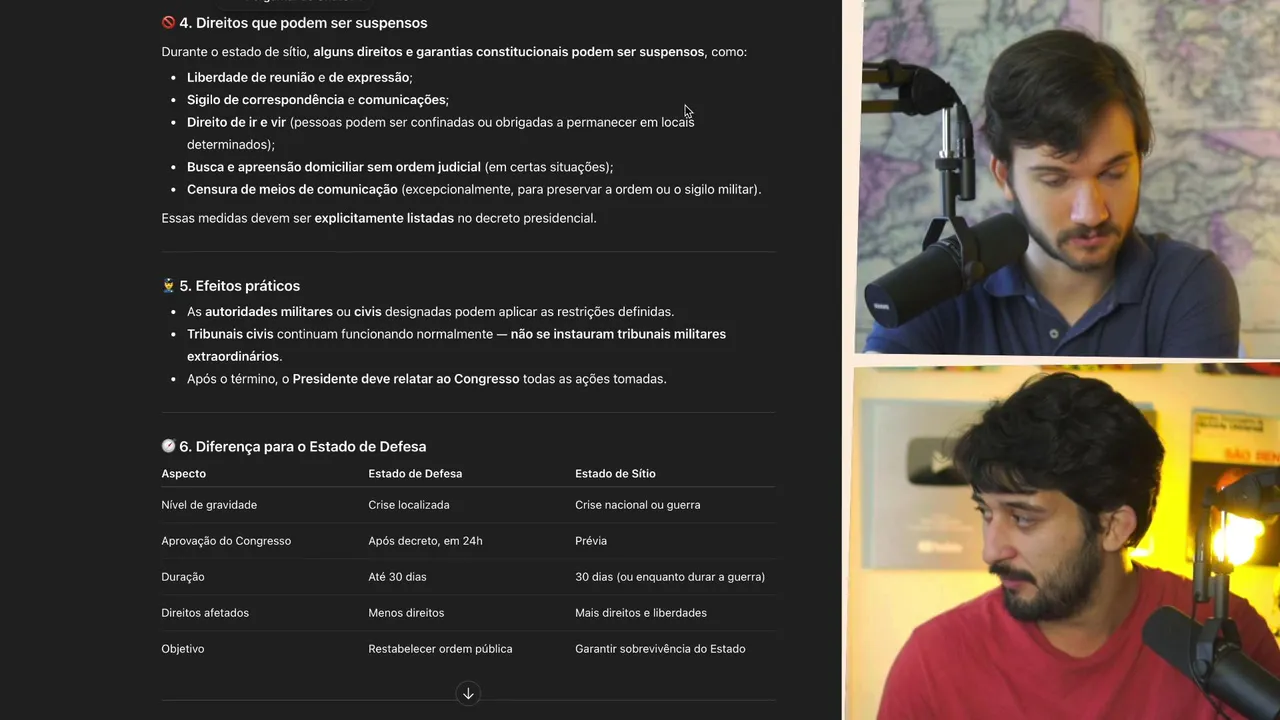Click 'alguns direitos e garantias constitucionais' text
This screenshot has height=720, width=1280.
click(441, 52)
